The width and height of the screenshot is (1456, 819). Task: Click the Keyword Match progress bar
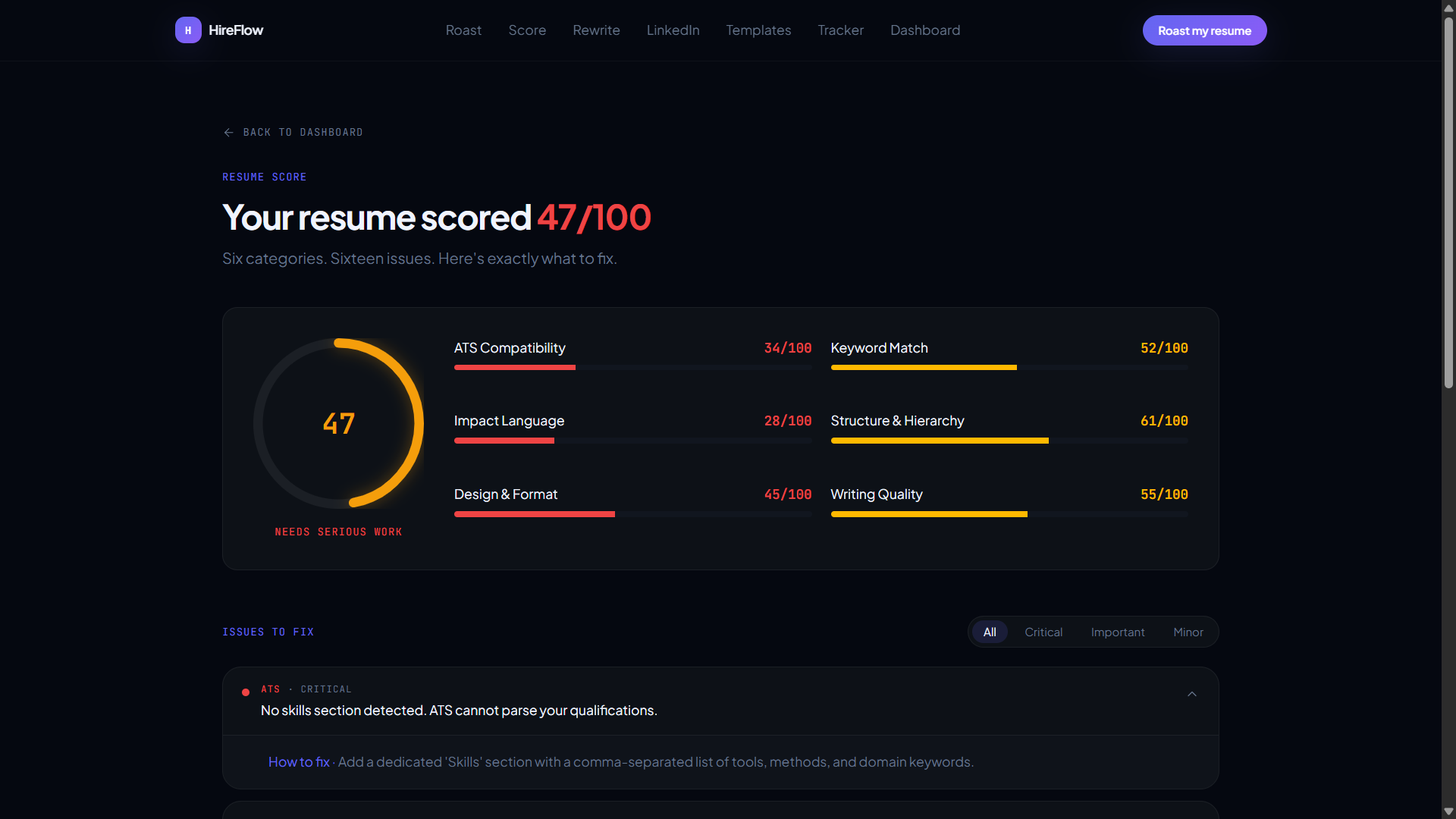click(1009, 368)
